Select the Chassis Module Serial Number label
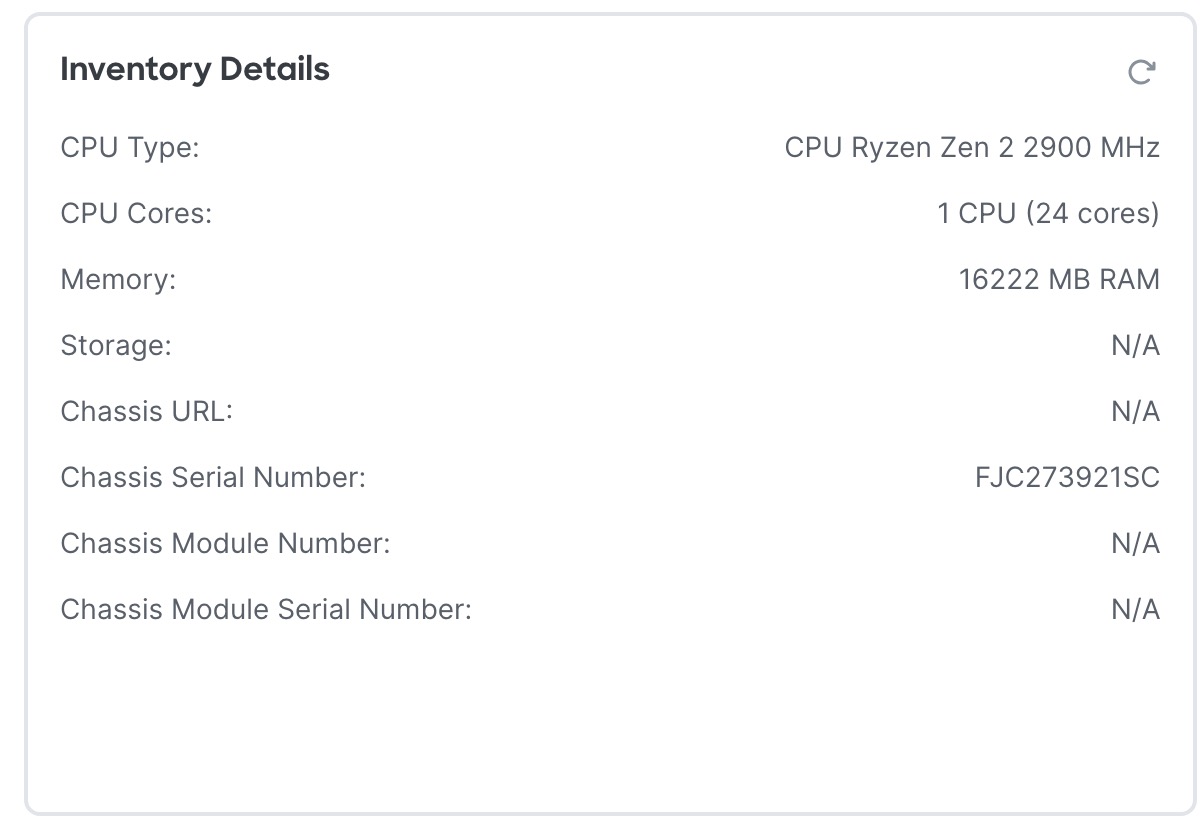This screenshot has height=824, width=1204. pyautogui.click(x=266, y=610)
